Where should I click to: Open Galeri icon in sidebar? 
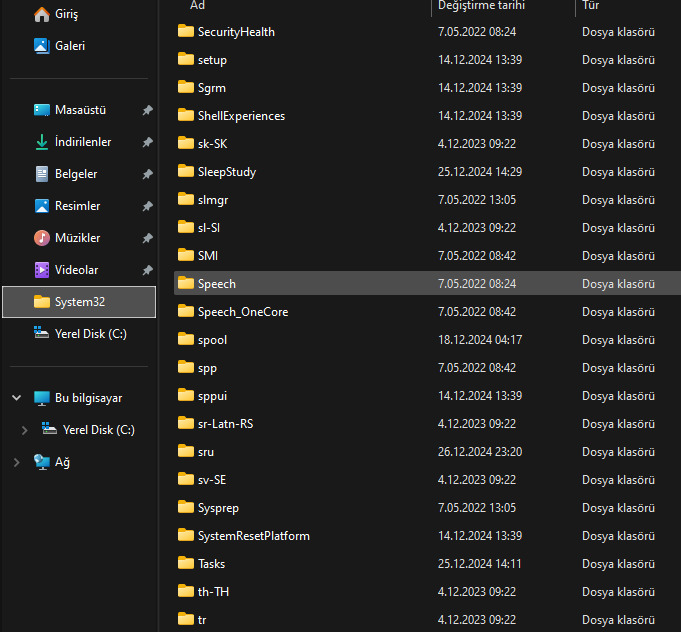point(42,46)
